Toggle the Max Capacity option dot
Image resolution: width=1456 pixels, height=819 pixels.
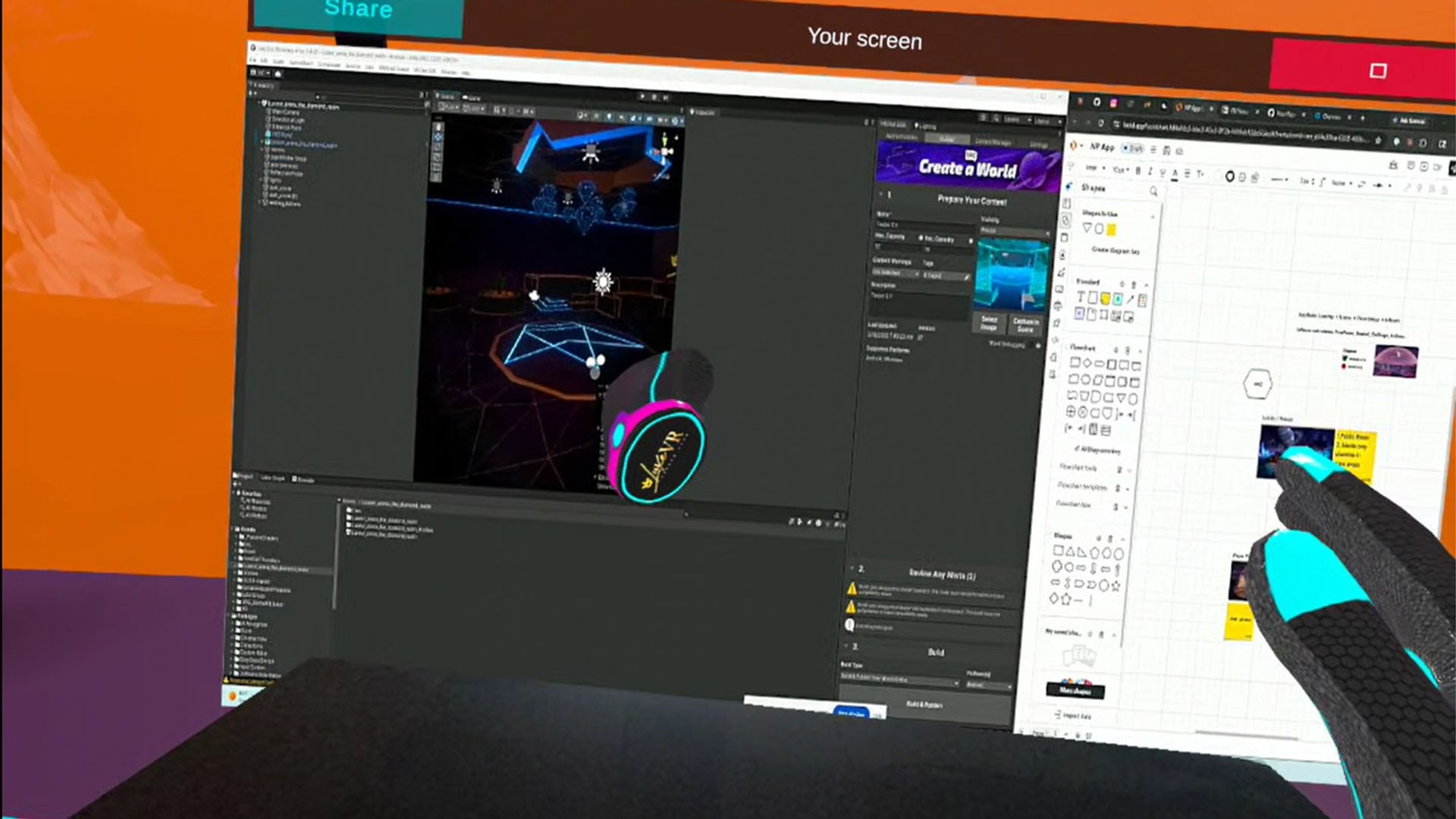tap(921, 238)
